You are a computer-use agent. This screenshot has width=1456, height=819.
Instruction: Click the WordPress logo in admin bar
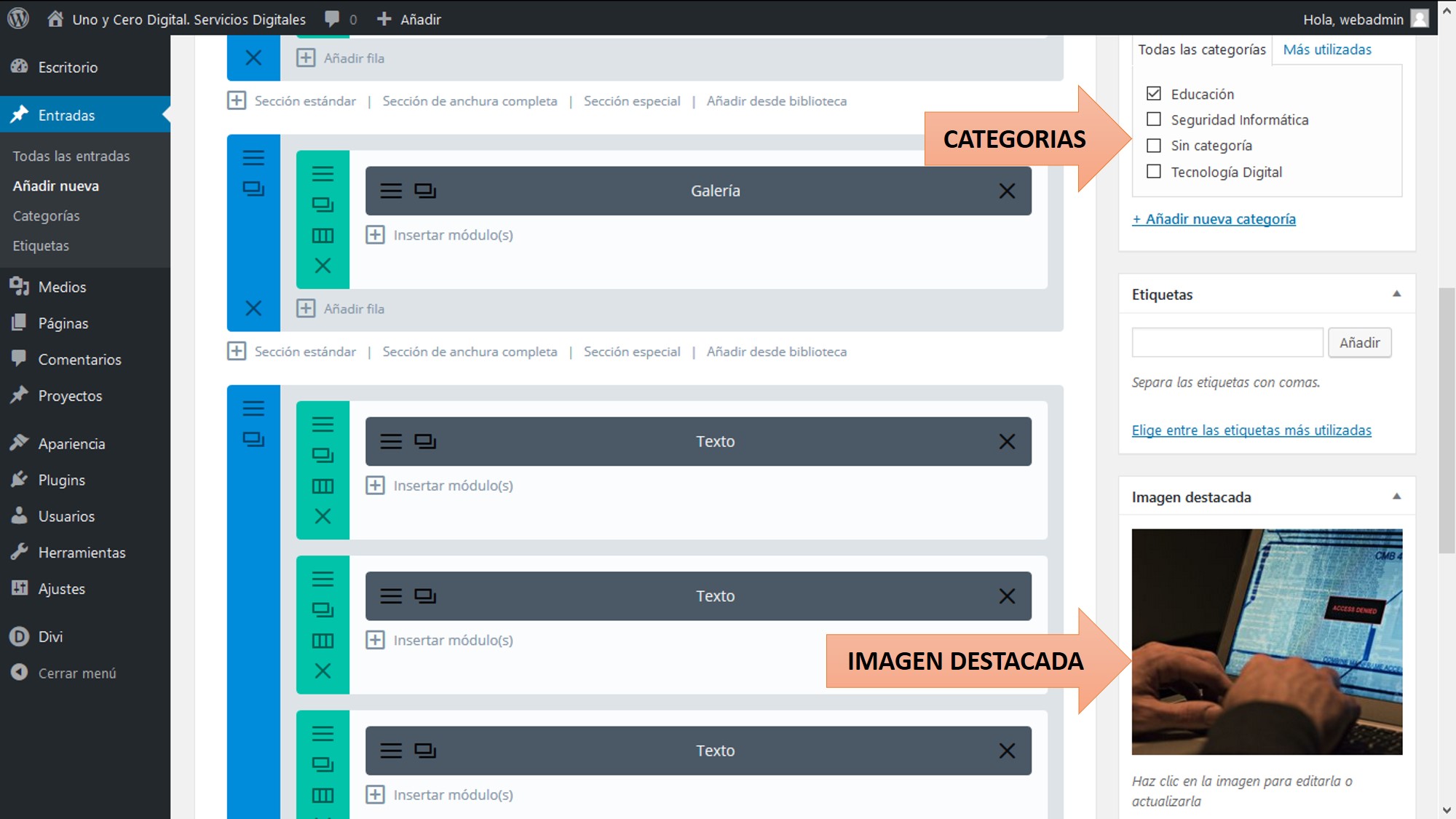(x=18, y=19)
